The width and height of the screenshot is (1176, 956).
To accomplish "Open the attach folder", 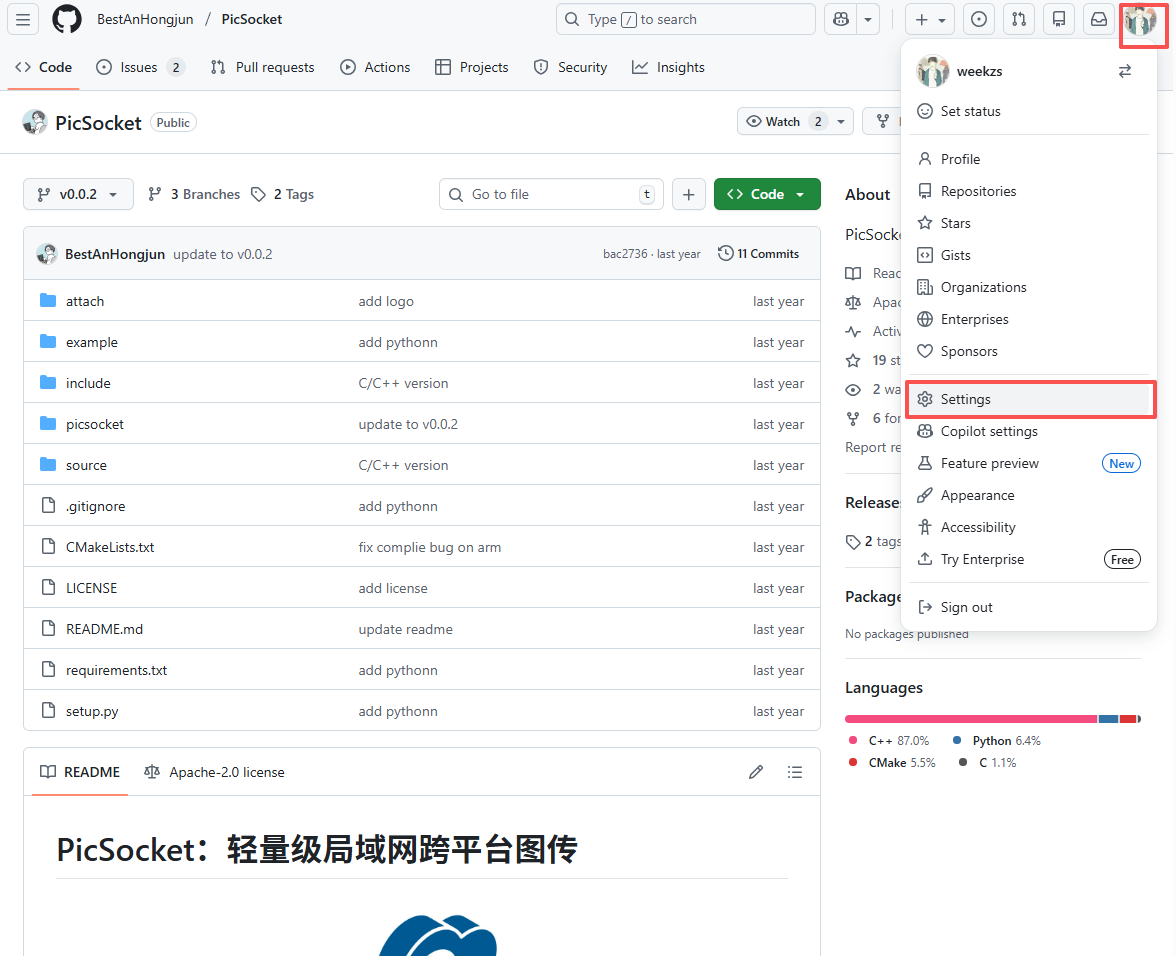I will (85, 301).
